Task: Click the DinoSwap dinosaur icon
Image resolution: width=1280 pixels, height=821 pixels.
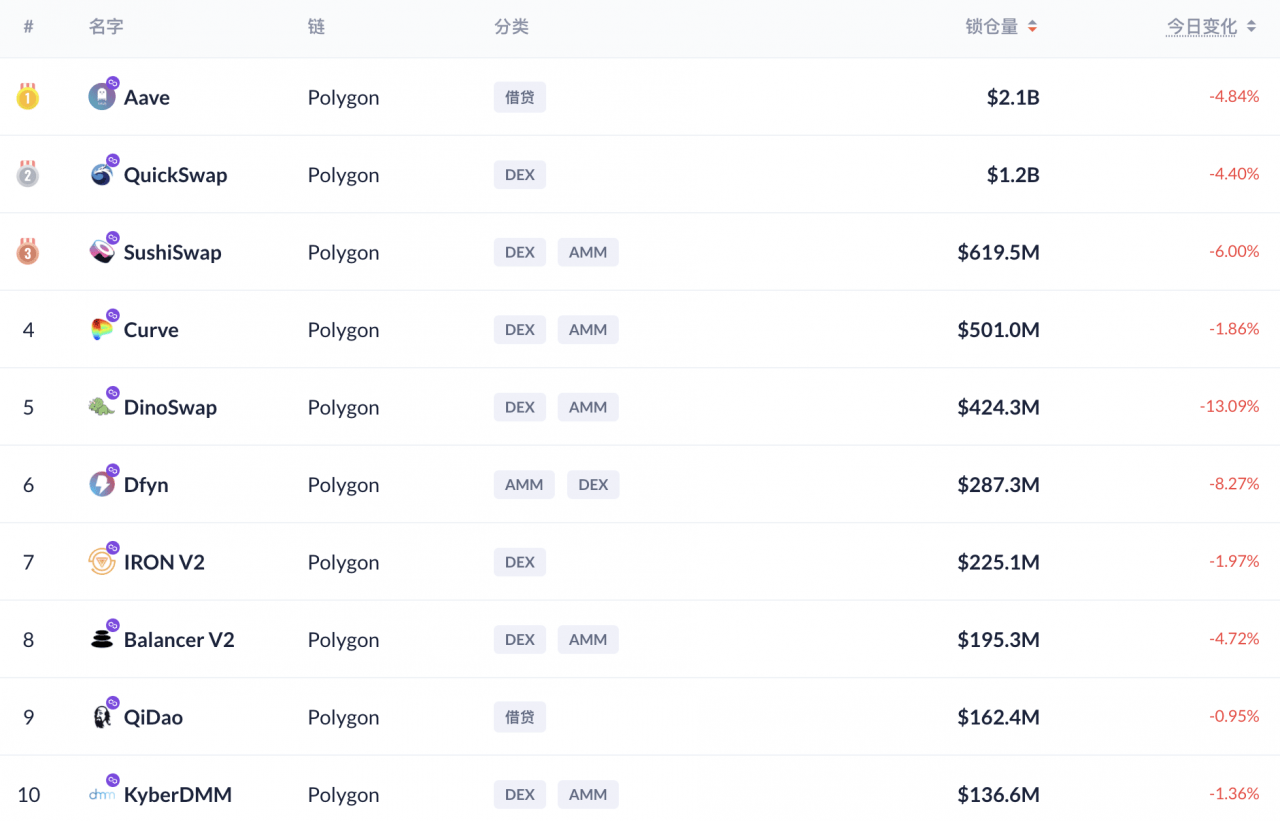Action: click(x=102, y=407)
